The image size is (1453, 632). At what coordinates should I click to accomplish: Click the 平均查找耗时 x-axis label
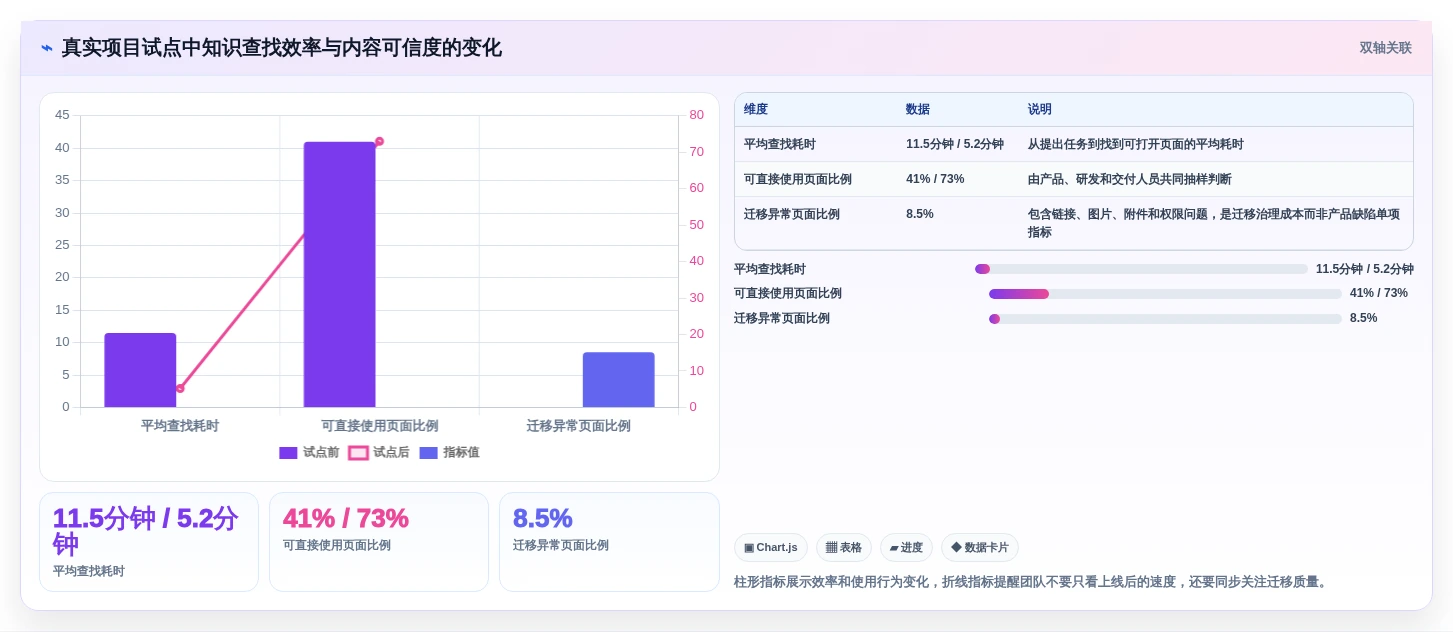(180, 426)
